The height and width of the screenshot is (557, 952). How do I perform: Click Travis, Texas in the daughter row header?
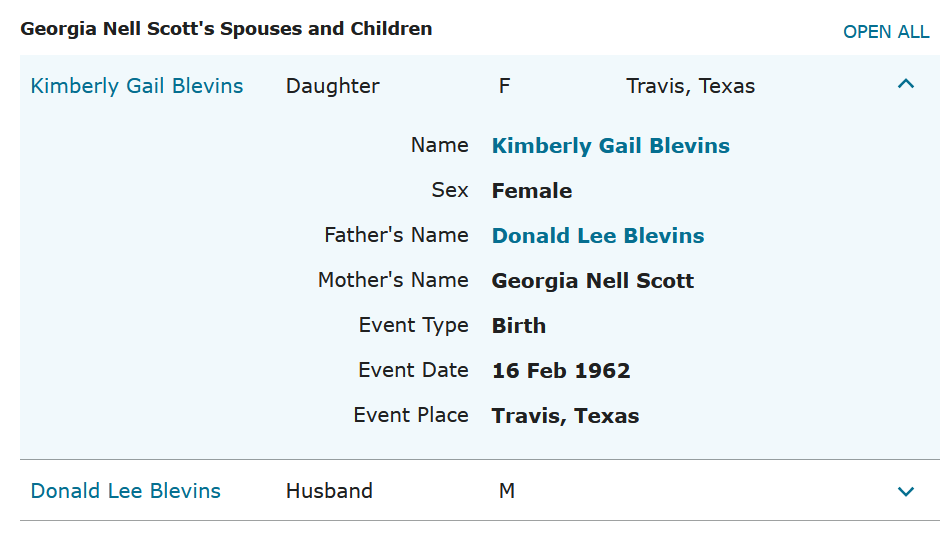[690, 86]
